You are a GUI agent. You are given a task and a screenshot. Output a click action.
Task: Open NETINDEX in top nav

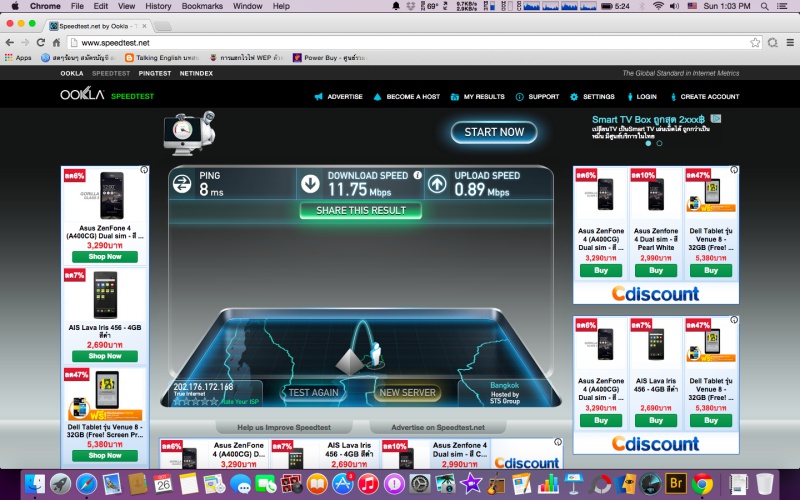pyautogui.click(x=196, y=73)
